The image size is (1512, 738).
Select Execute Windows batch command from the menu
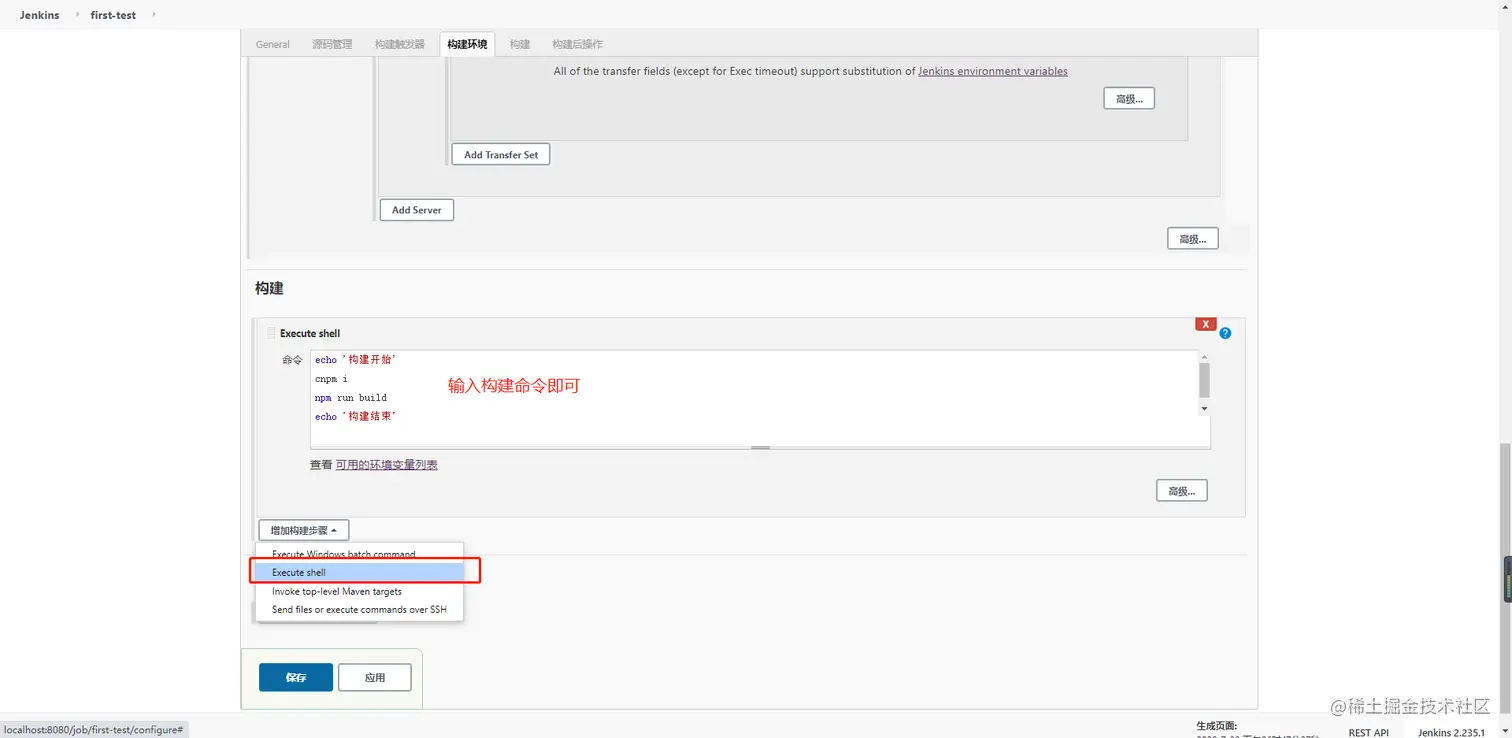click(345, 554)
